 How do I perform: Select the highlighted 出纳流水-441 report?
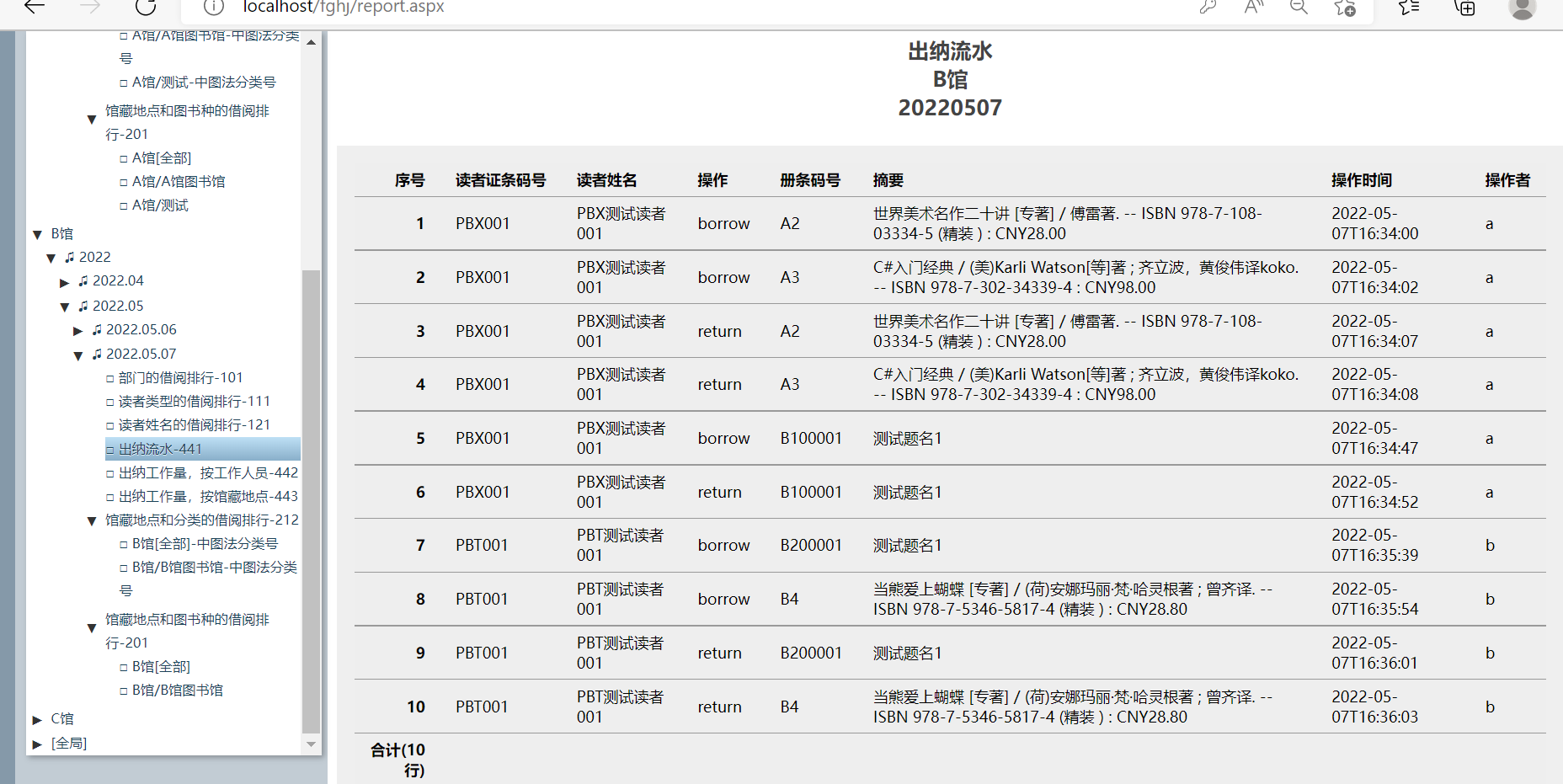pos(202,449)
